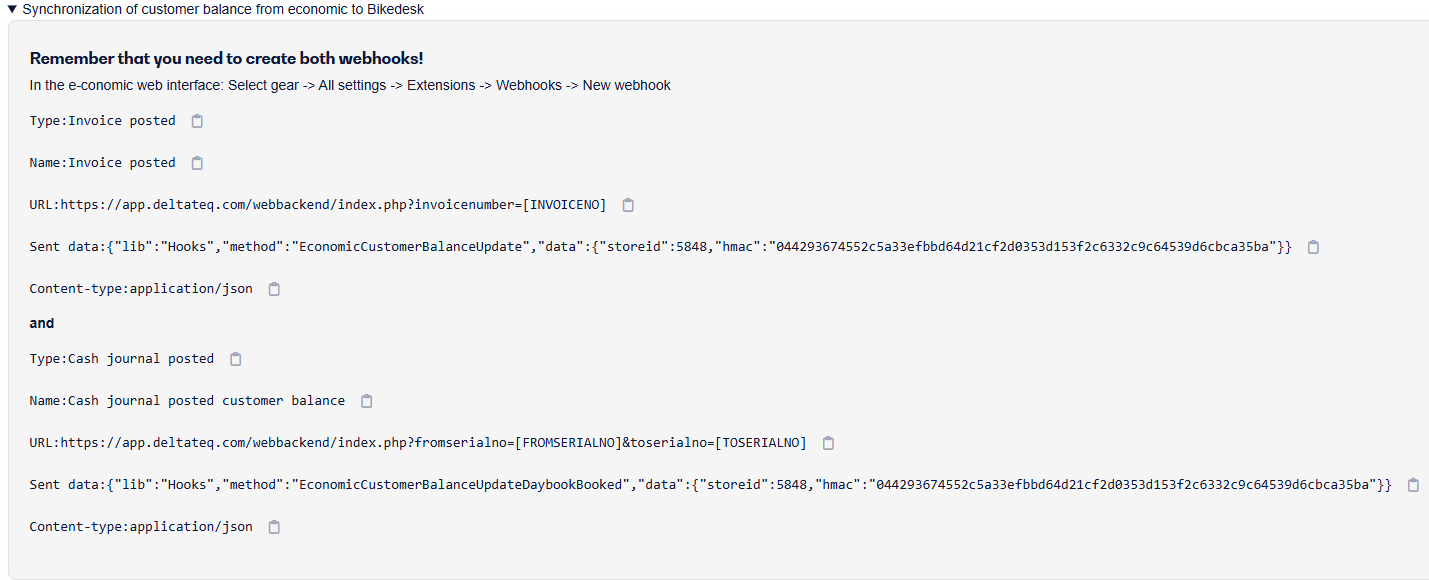Click the EconomicCustomerBalanceUpdateDaybookBooked sent data text
The image size is (1429, 580).
[x=710, y=485]
